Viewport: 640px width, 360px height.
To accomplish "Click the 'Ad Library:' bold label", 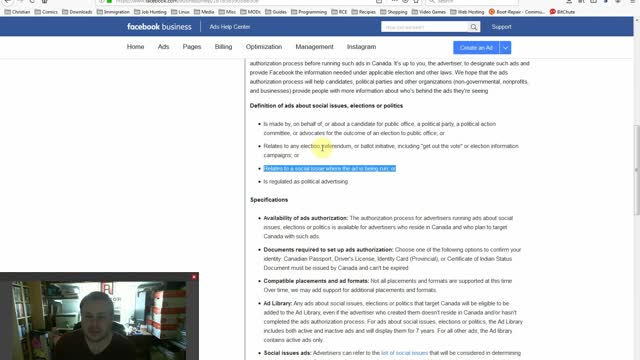I will point(278,303).
